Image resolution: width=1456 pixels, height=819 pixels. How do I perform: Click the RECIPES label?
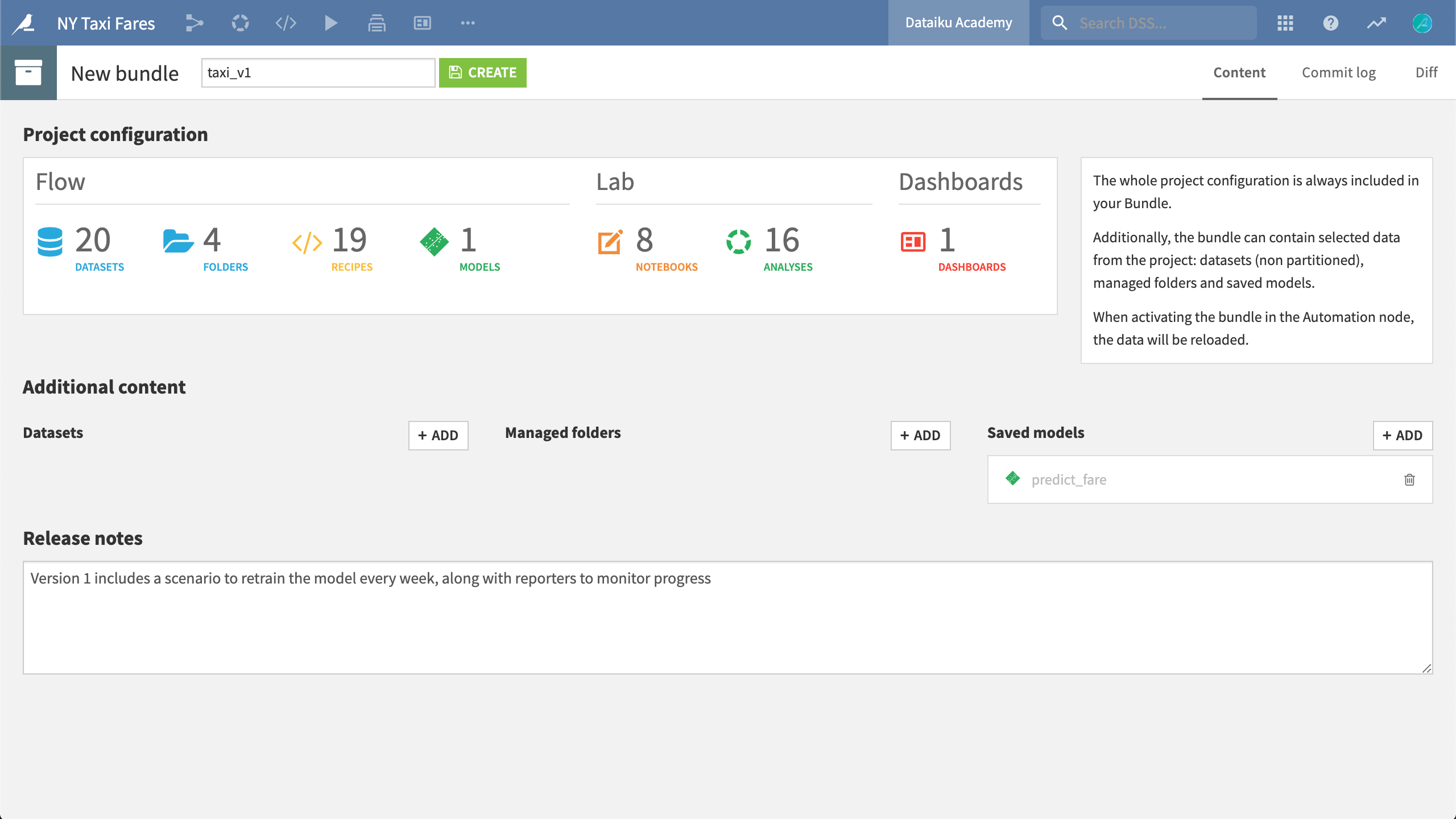click(x=352, y=267)
